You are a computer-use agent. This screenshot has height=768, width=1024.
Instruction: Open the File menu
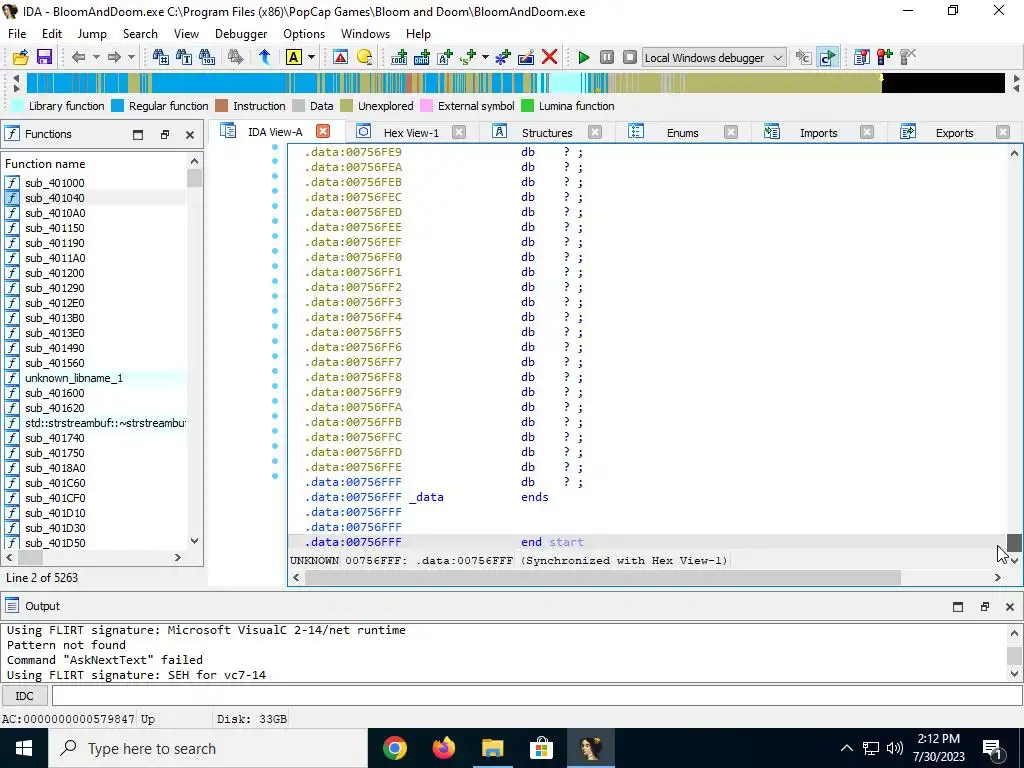pos(17,34)
